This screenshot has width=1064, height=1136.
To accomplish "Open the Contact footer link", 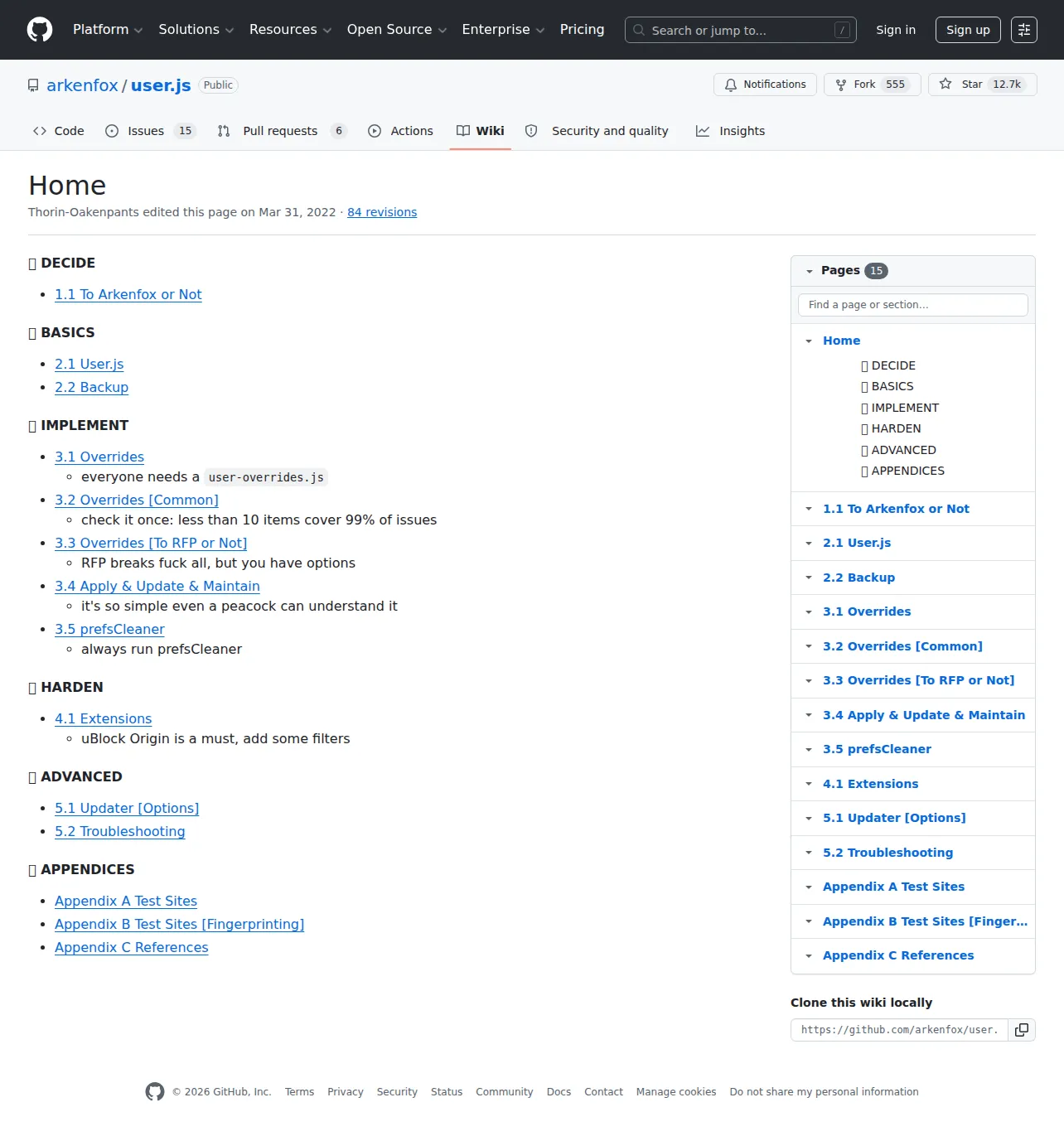I will pos(603,1092).
